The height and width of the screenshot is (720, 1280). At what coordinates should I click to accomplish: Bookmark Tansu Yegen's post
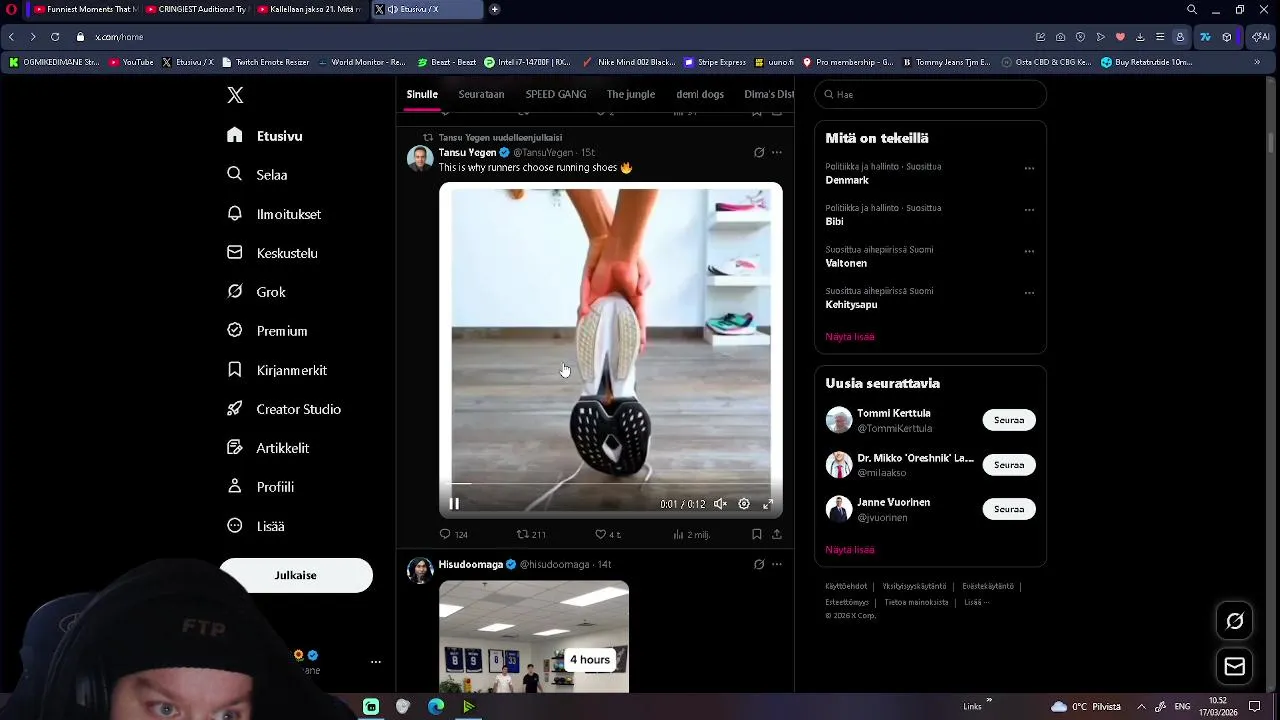coord(757,535)
